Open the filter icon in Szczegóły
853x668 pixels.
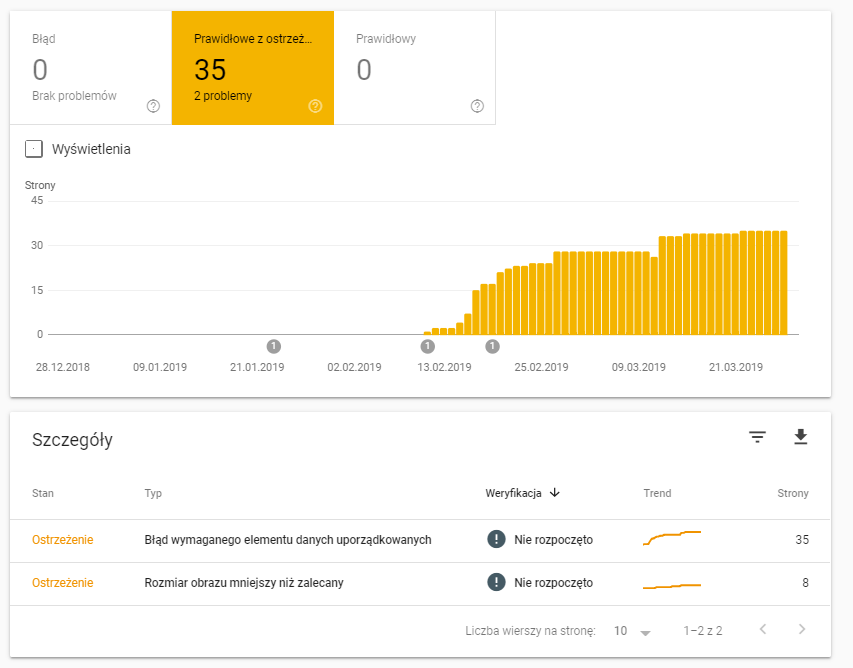[x=758, y=437]
